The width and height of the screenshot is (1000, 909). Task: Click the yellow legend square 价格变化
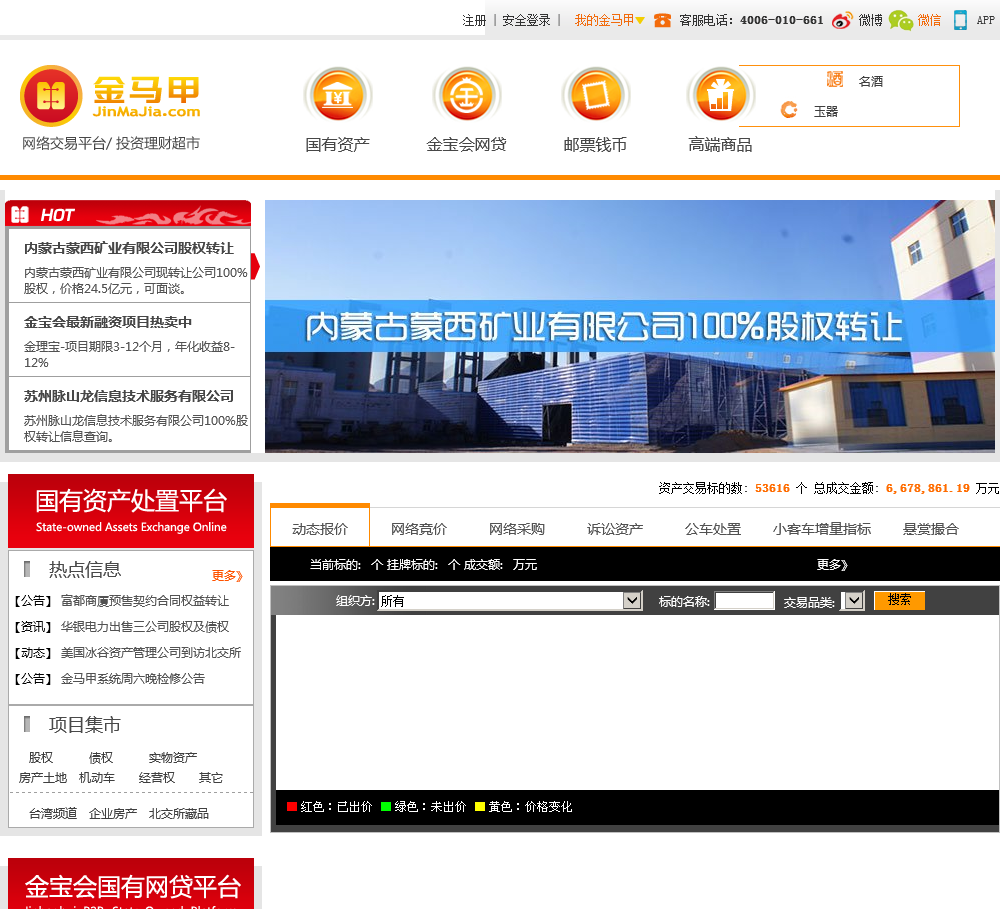coord(480,806)
